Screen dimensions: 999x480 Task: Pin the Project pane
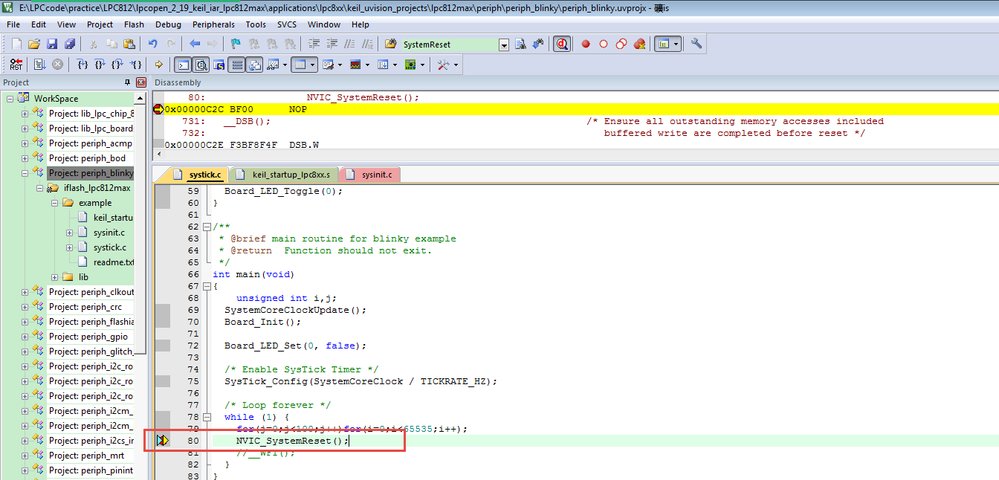click(127, 82)
